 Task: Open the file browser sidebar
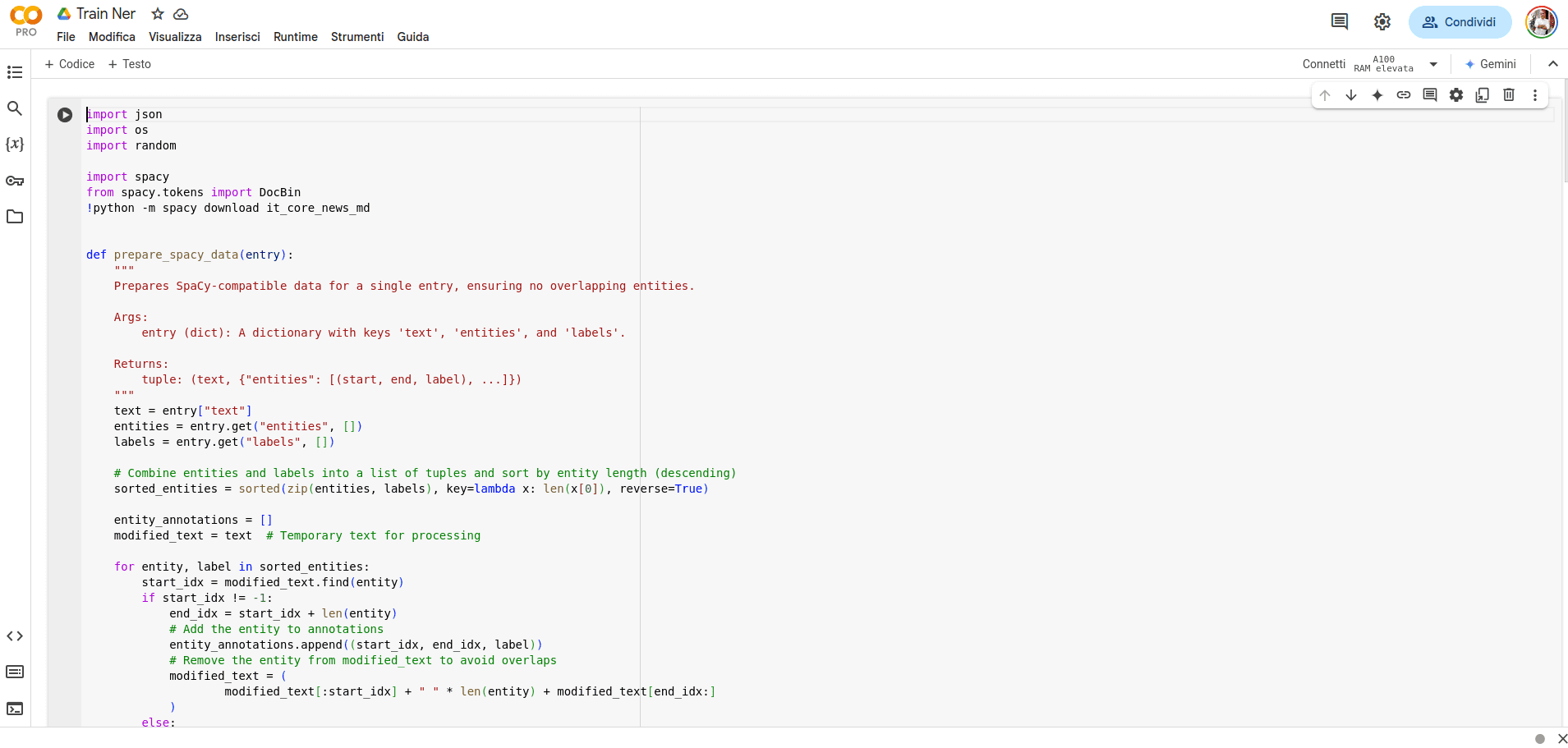click(x=15, y=216)
